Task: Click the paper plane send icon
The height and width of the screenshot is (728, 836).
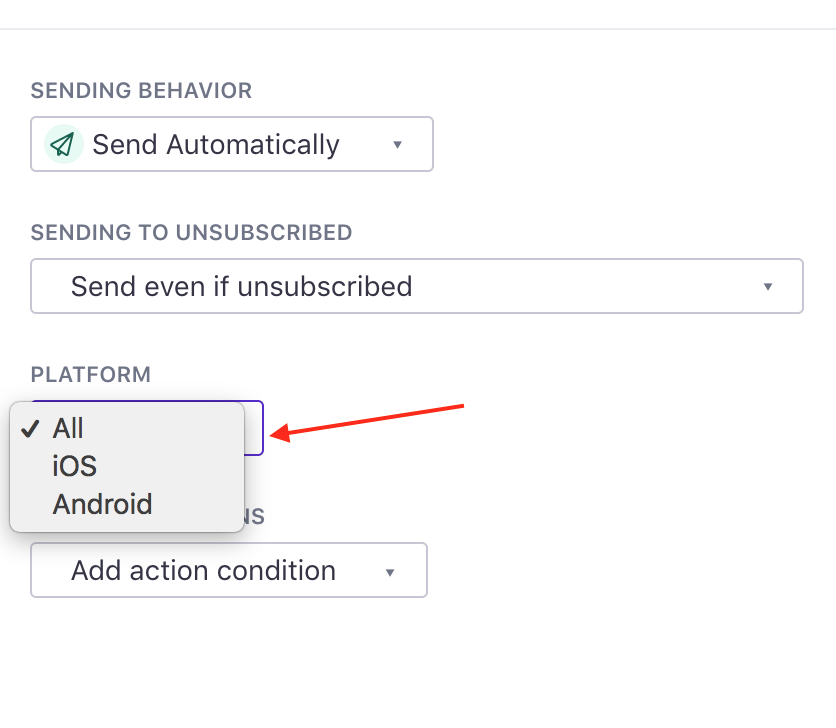Action: [x=63, y=144]
